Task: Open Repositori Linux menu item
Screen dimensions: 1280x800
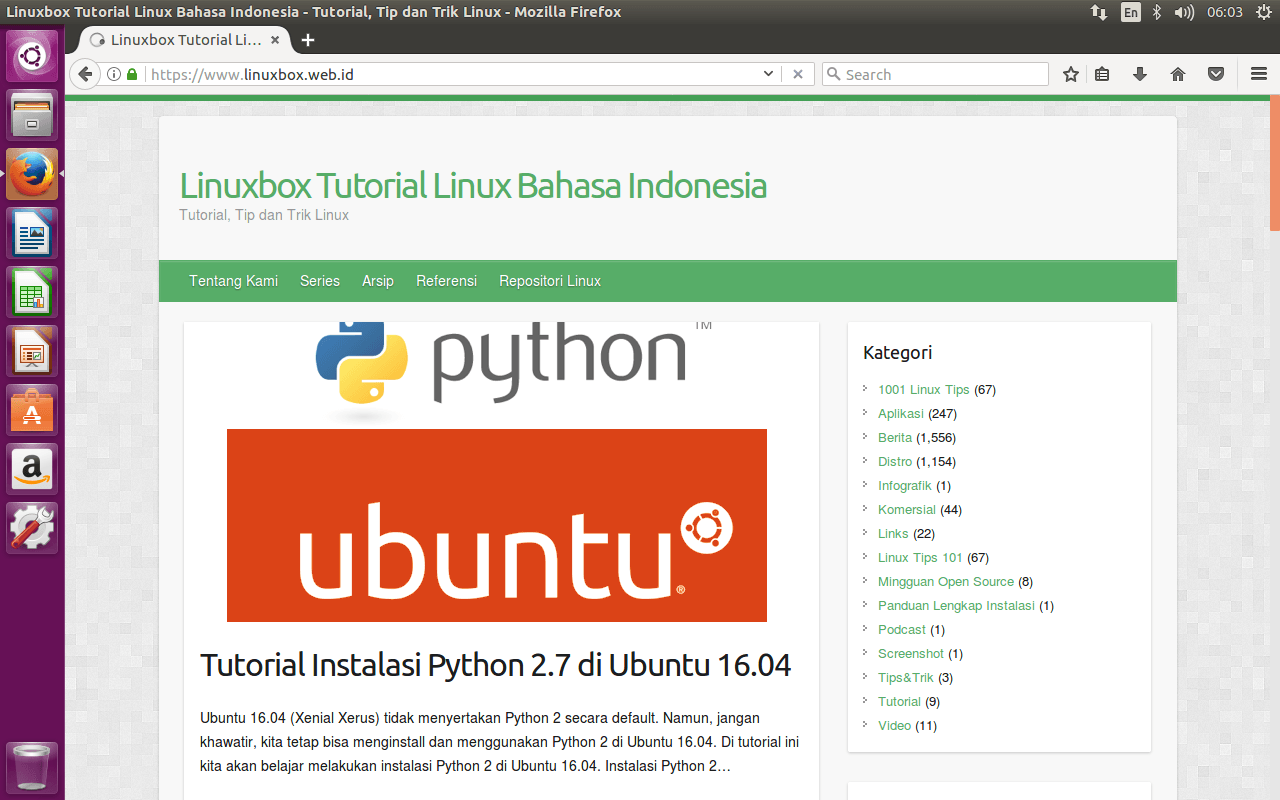Action: (550, 281)
